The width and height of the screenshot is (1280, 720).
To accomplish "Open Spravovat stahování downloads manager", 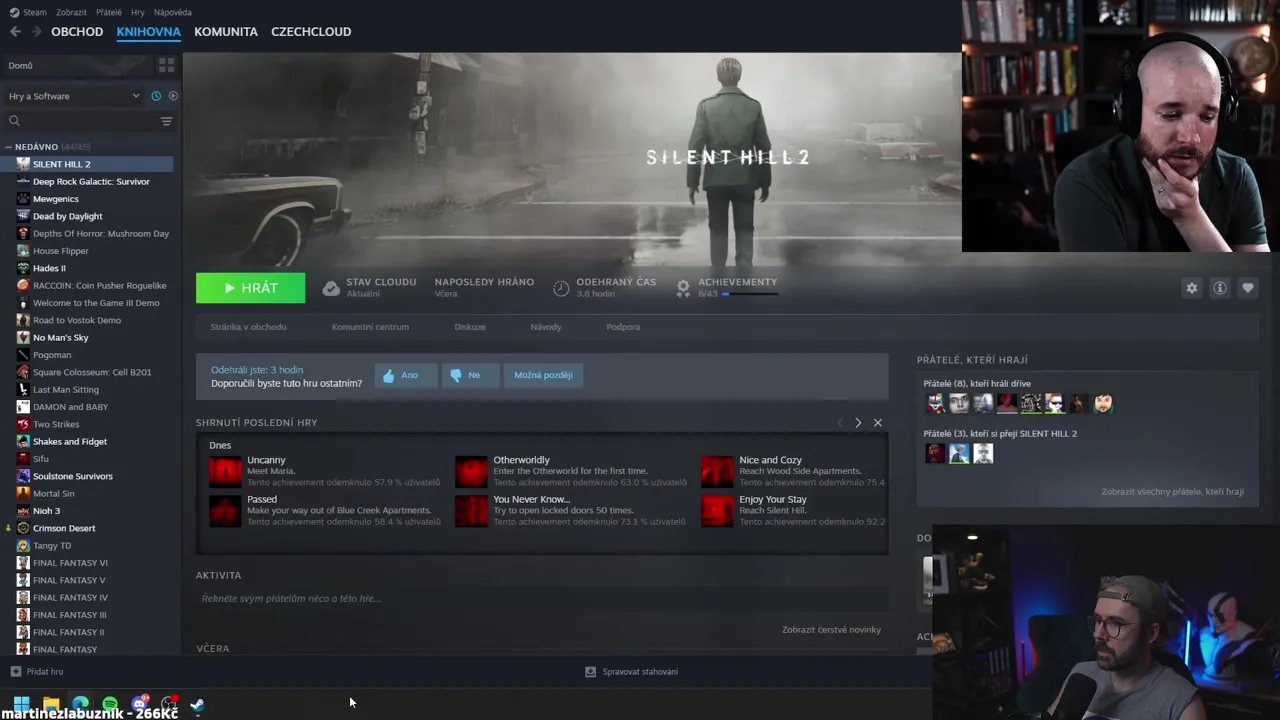I will [x=631, y=672].
